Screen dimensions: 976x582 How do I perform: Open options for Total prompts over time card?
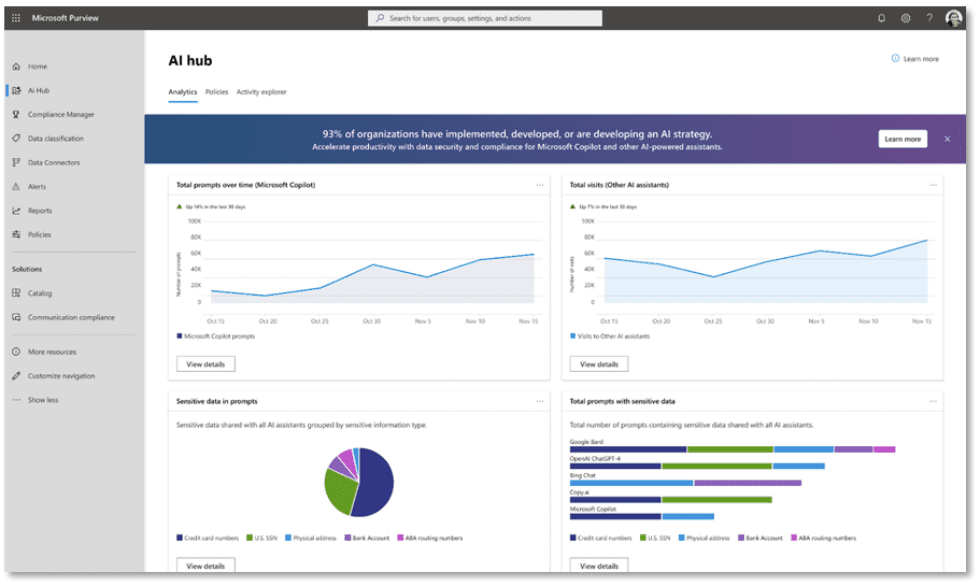[x=540, y=185]
